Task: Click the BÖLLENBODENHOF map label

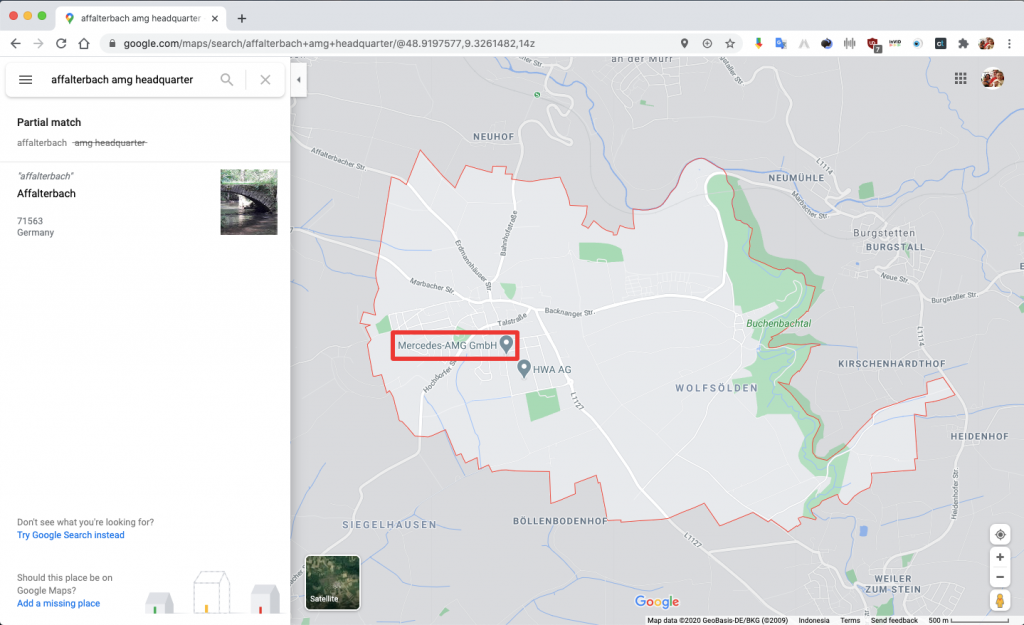Action: tap(560, 521)
